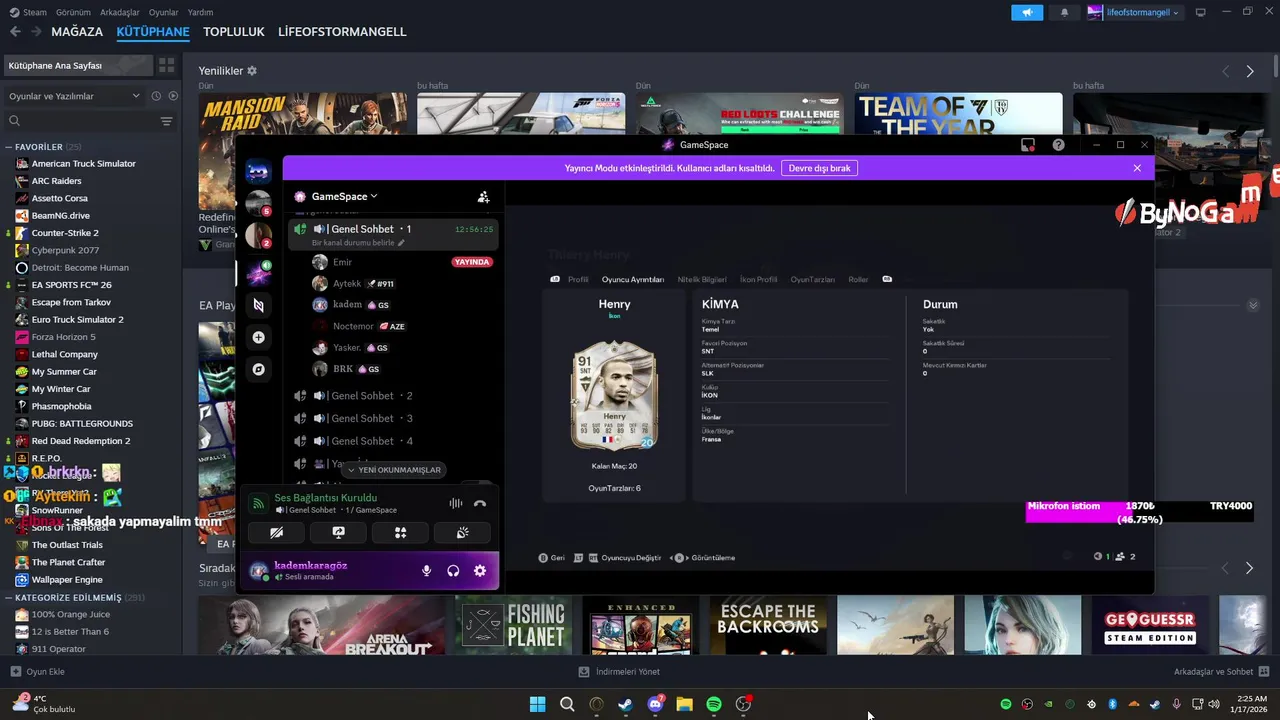
Task: Click 'Kütüphane Ana Sayfası' button
Action: click(77, 65)
